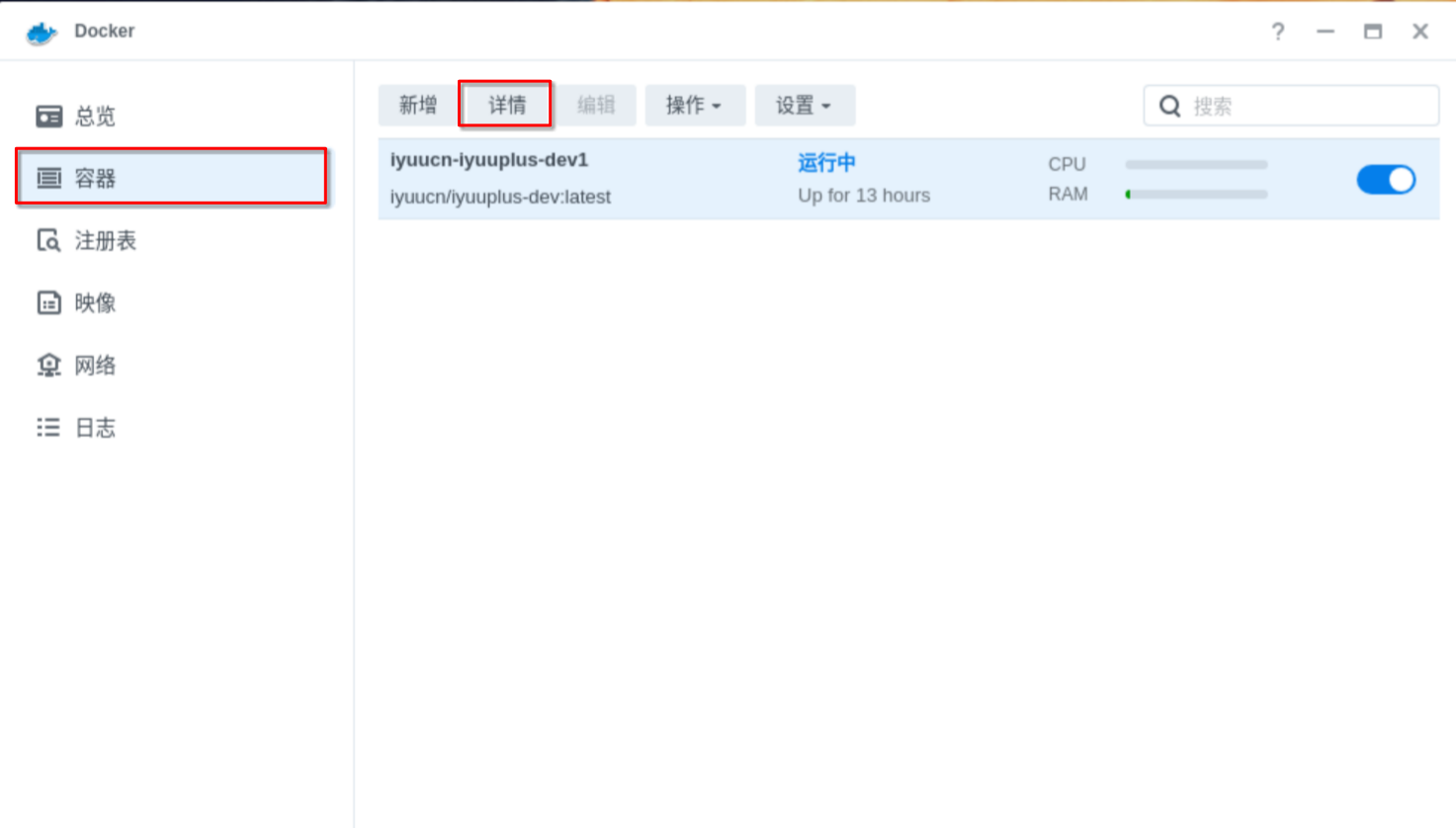Select the iyuucn-iyuuplus-dev1 container name
Viewport: 1456px width, 828px height.
click(x=489, y=160)
